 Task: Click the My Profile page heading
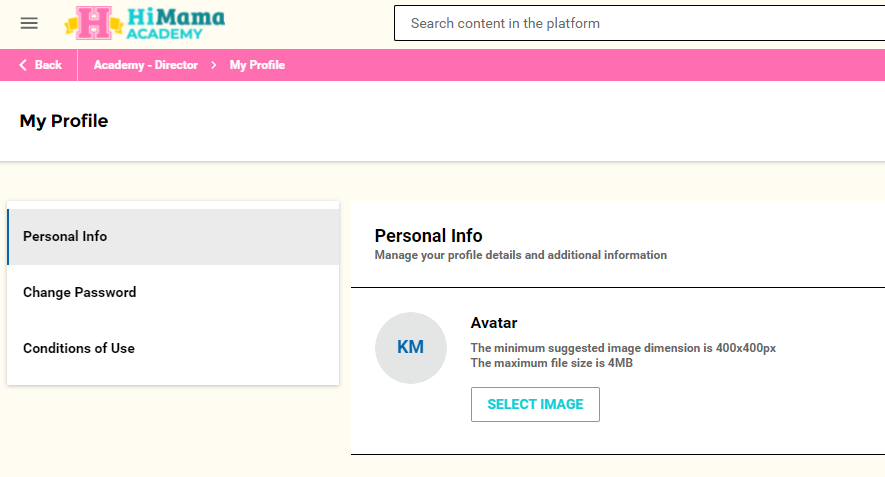point(64,121)
